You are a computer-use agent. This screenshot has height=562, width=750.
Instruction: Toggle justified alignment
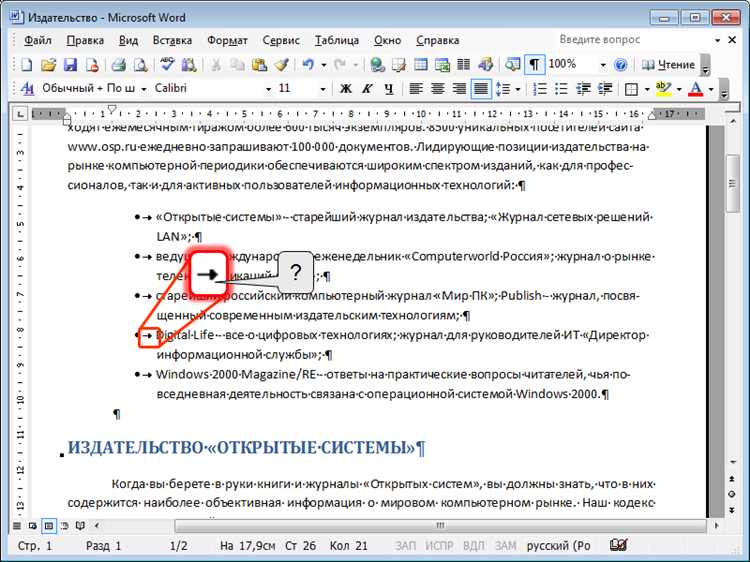point(481,88)
